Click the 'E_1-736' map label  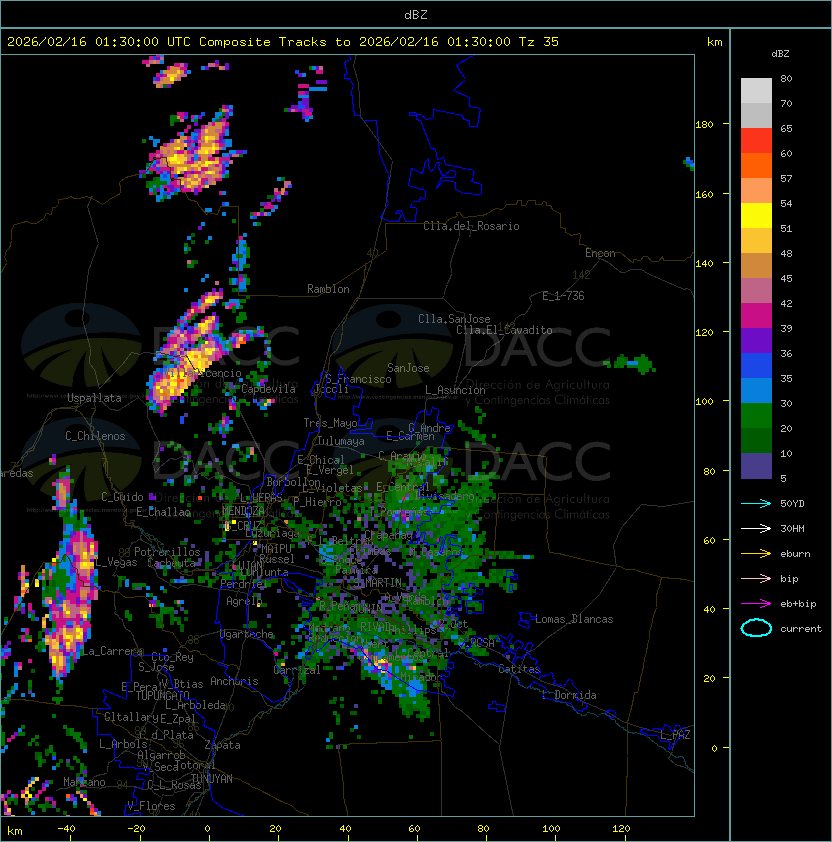(563, 296)
